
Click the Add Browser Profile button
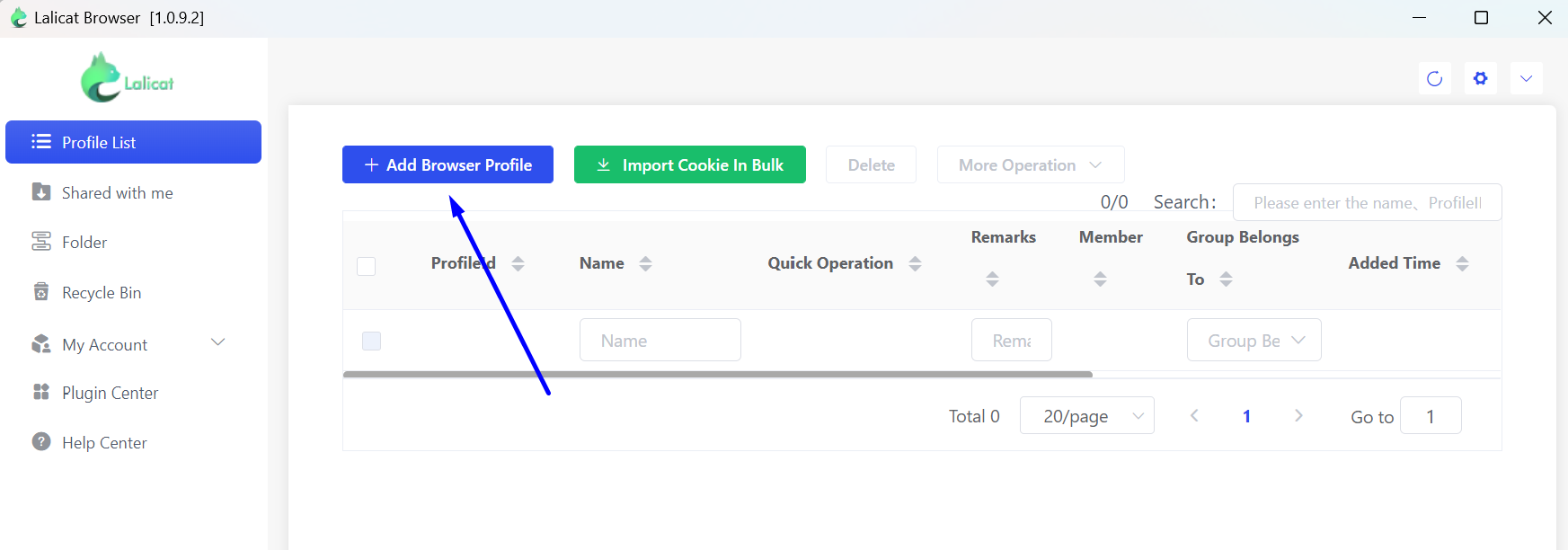point(447,165)
